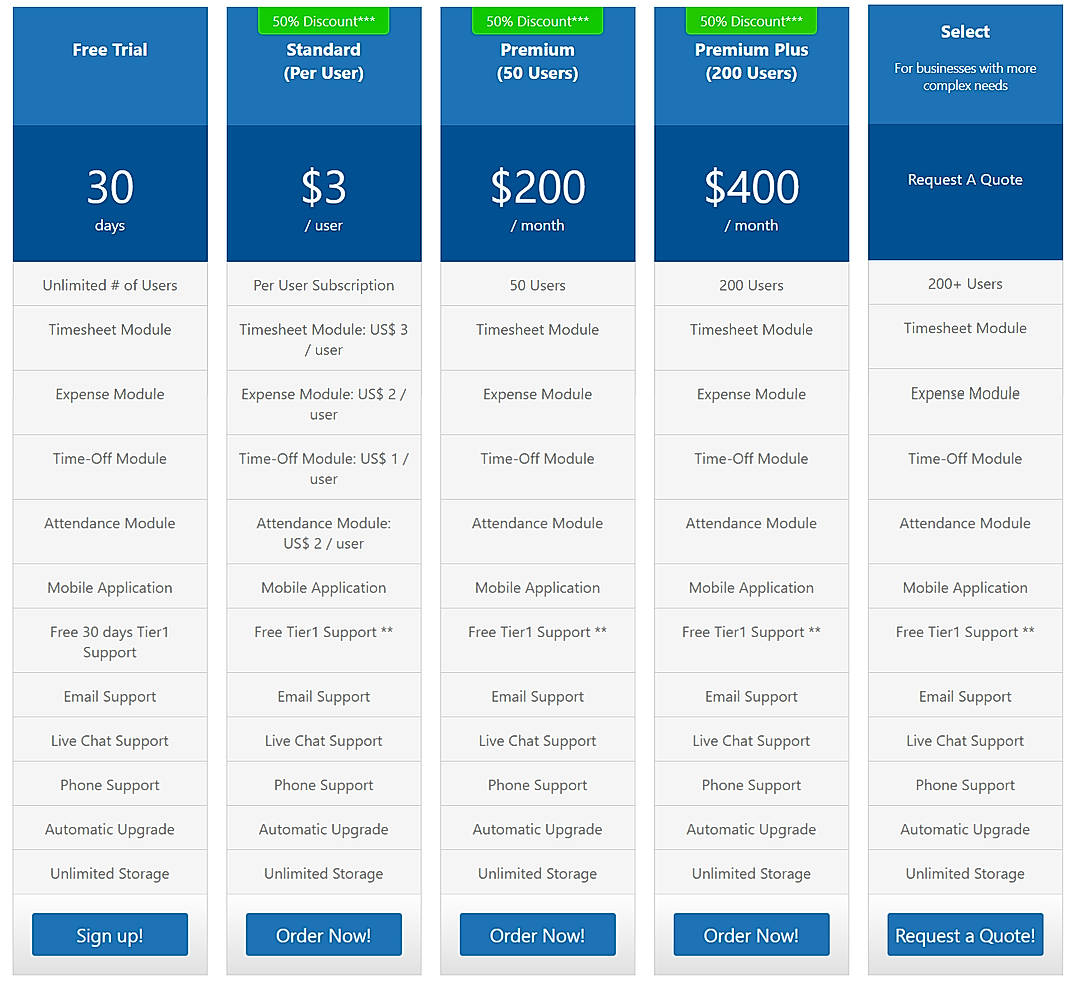Click Email Support in Free Trial column
Viewport: 1070px width, 983px height.
(x=110, y=696)
